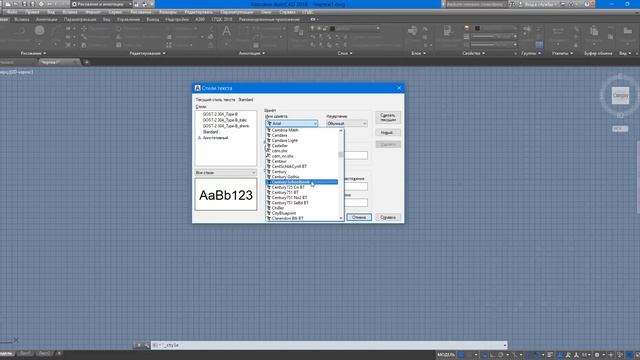The image size is (640, 360).
Task: Click the Paste icon in the clipboard panel
Action: (x=594, y=31)
